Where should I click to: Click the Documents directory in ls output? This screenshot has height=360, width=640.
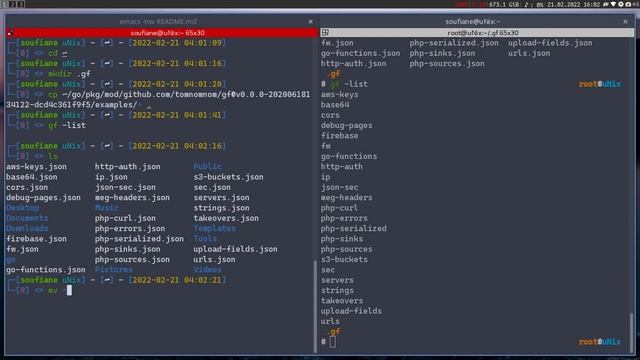pos(27,218)
